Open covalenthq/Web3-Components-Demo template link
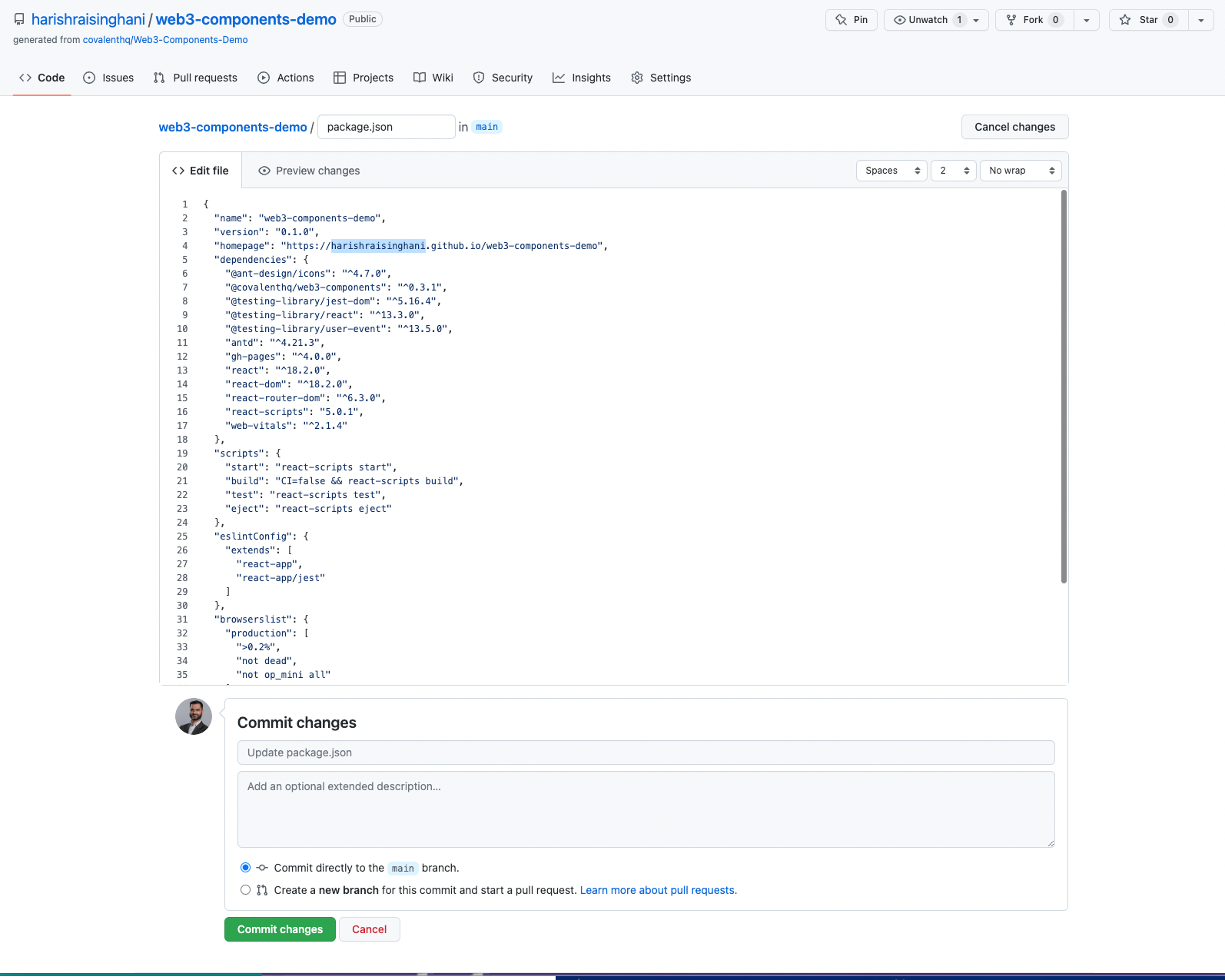The image size is (1225, 980). click(x=165, y=40)
